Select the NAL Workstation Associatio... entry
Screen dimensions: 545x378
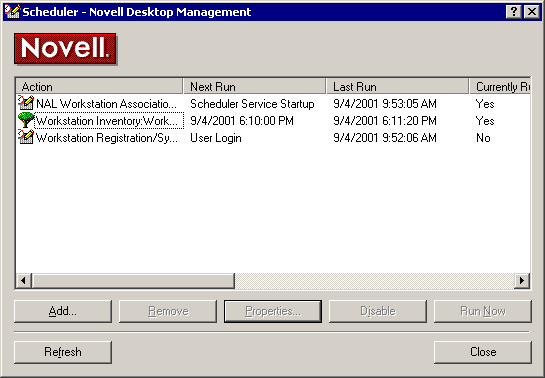[x=106, y=104]
